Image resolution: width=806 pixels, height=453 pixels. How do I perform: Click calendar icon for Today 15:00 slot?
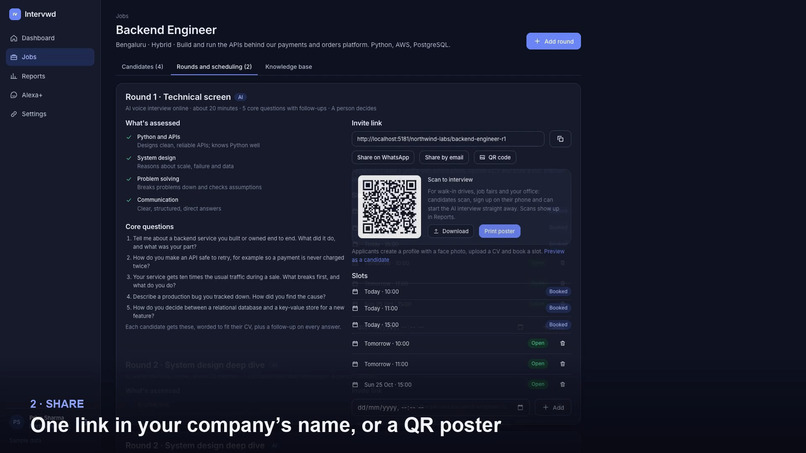pyautogui.click(x=355, y=325)
